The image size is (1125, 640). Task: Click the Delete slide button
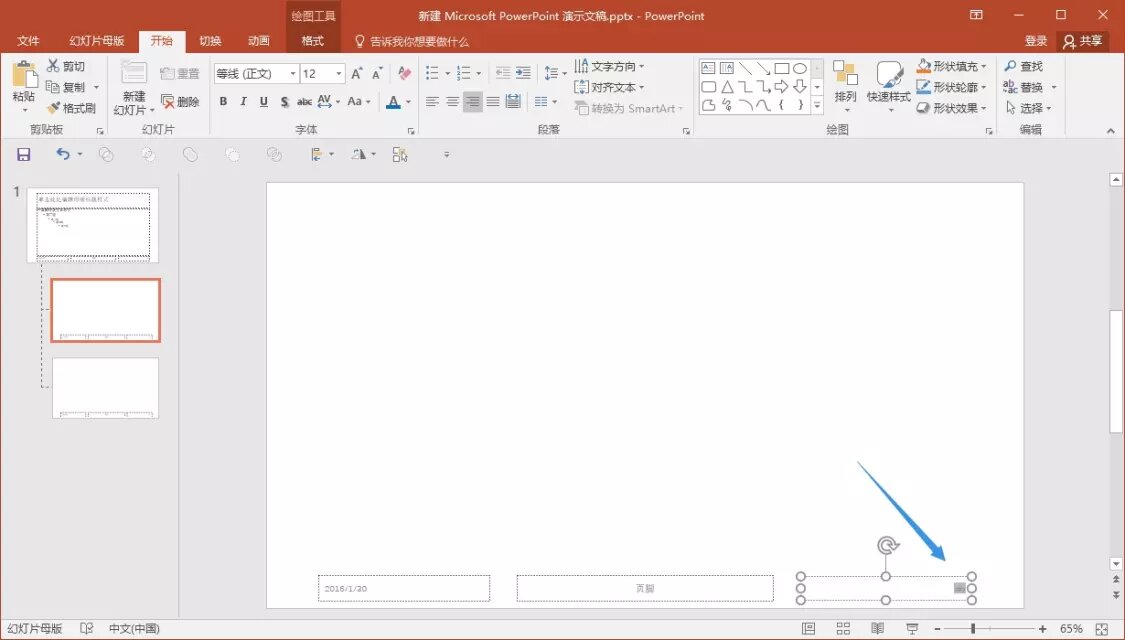pos(180,101)
